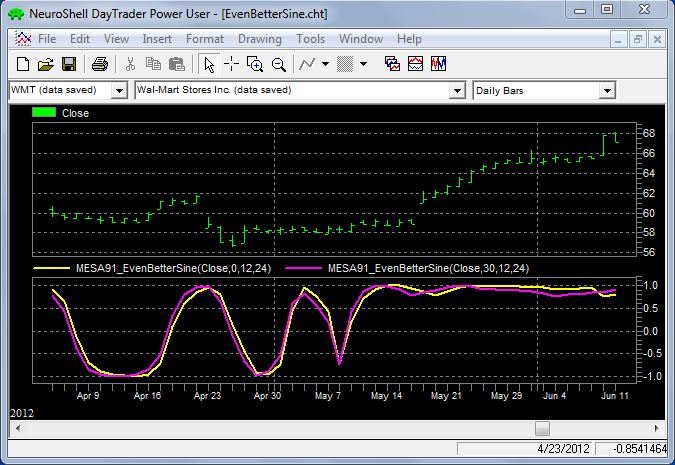Click the New chart icon
The width and height of the screenshot is (675, 465).
[x=22, y=64]
